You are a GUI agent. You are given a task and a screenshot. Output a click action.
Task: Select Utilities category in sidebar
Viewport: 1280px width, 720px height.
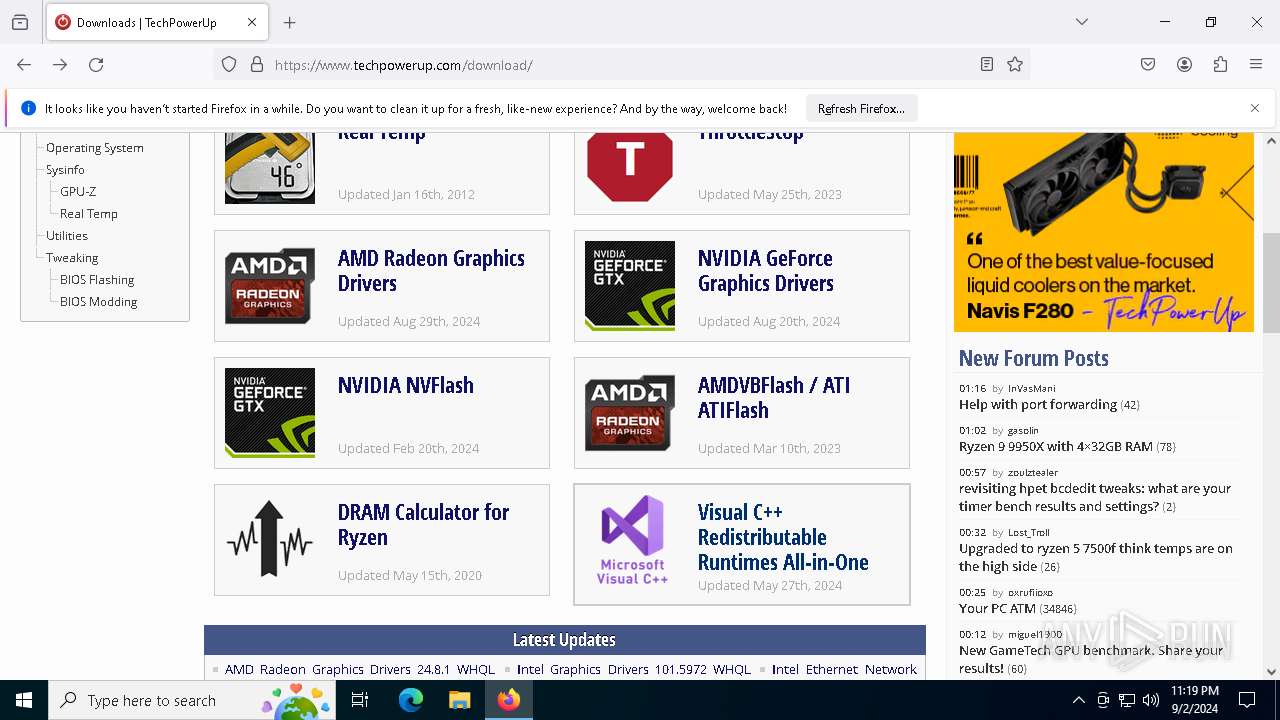(x=67, y=236)
